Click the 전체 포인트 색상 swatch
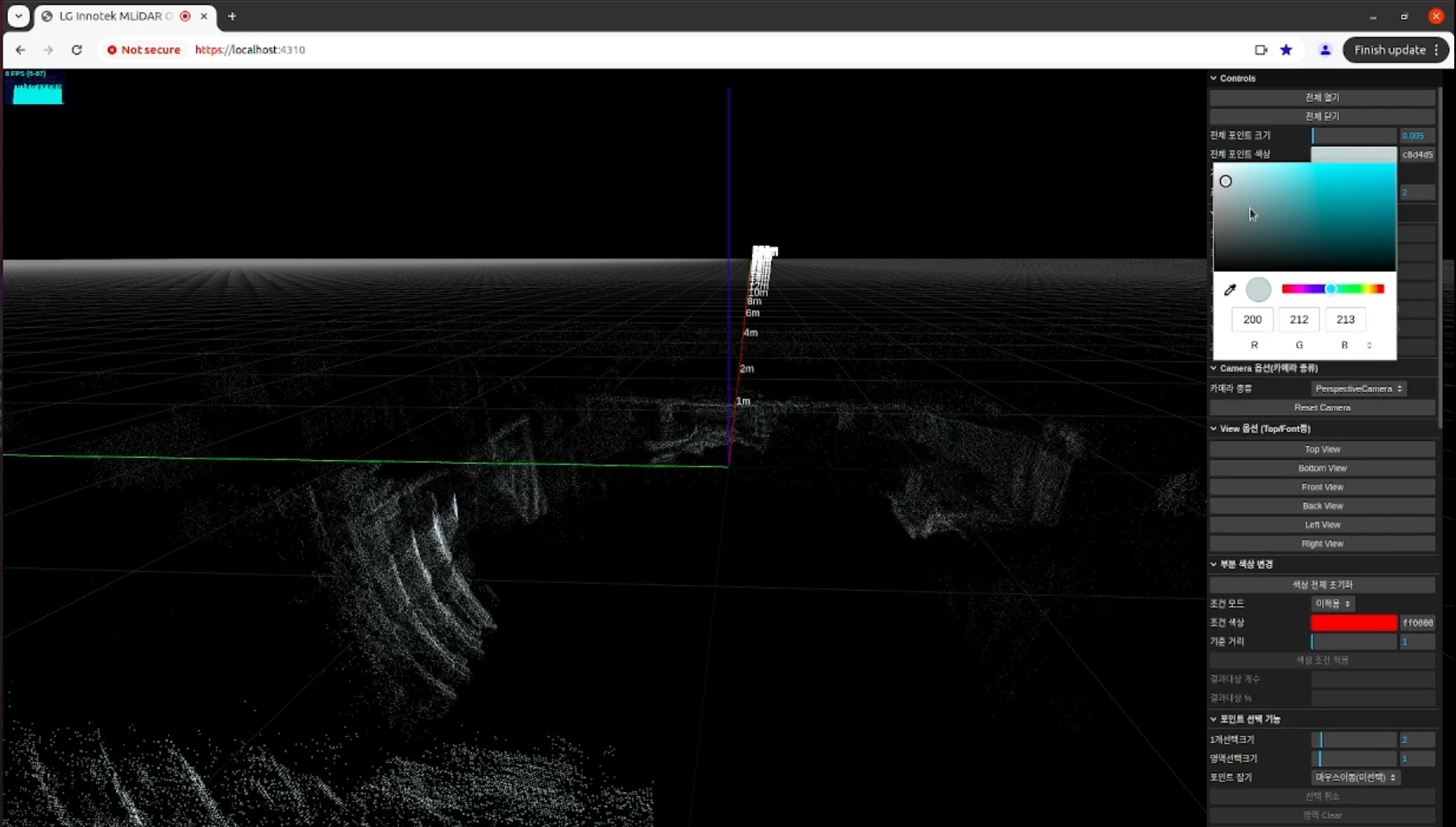 click(x=1354, y=154)
